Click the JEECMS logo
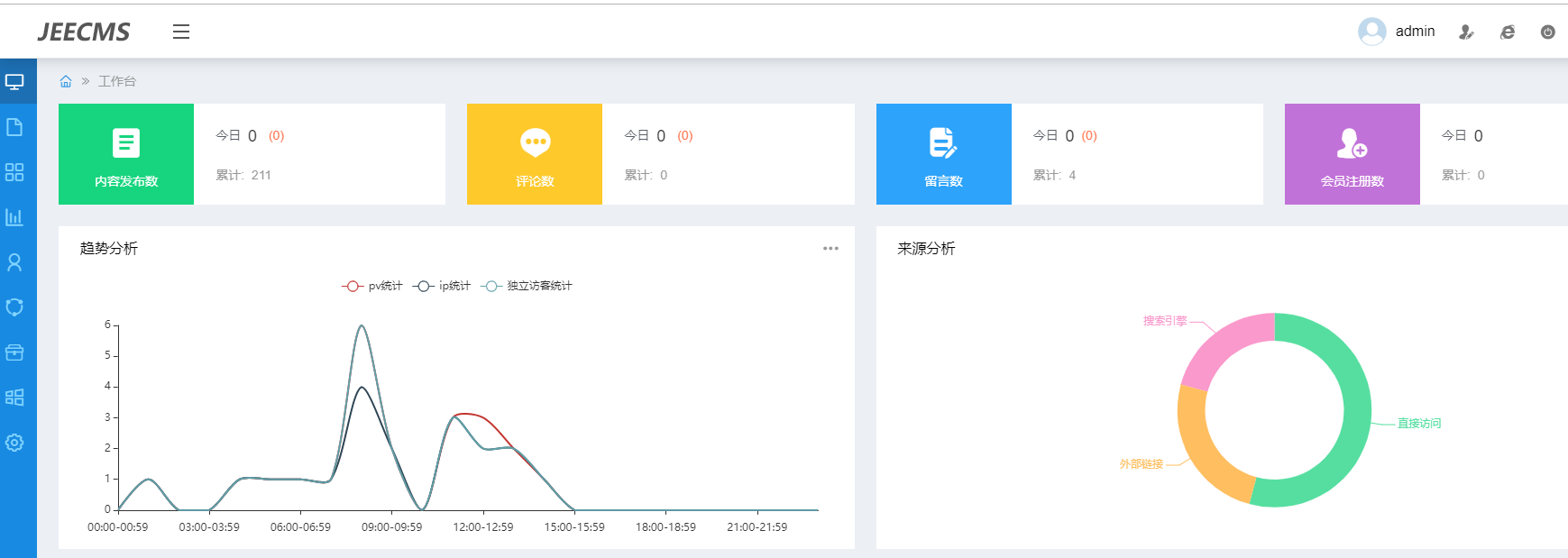 [84, 32]
